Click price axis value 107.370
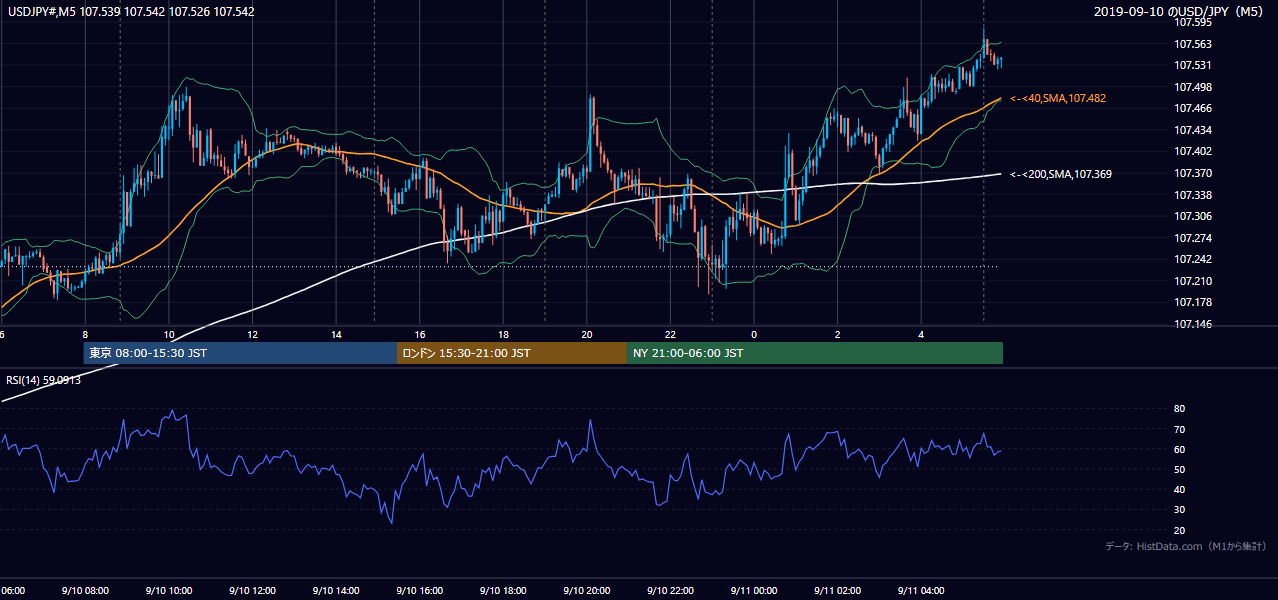 click(x=1191, y=173)
